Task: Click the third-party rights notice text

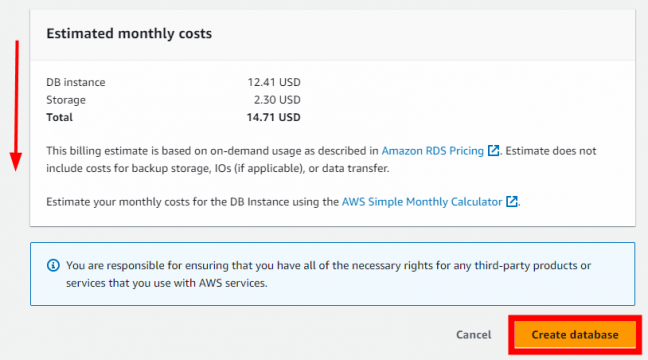Action: 329,274
